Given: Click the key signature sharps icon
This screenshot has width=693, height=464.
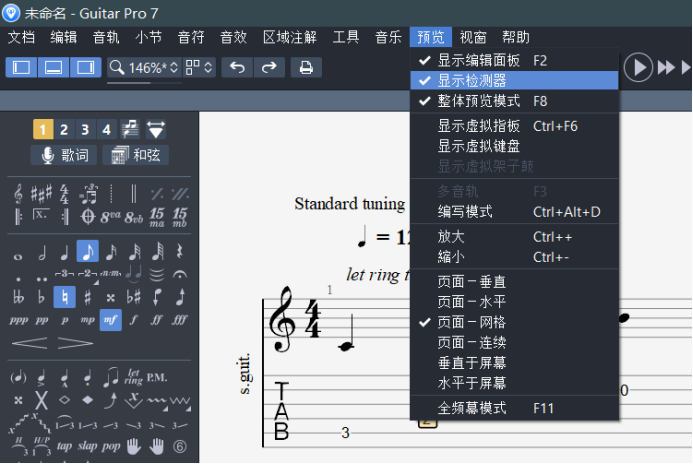Looking at the screenshot, I should click(41, 194).
